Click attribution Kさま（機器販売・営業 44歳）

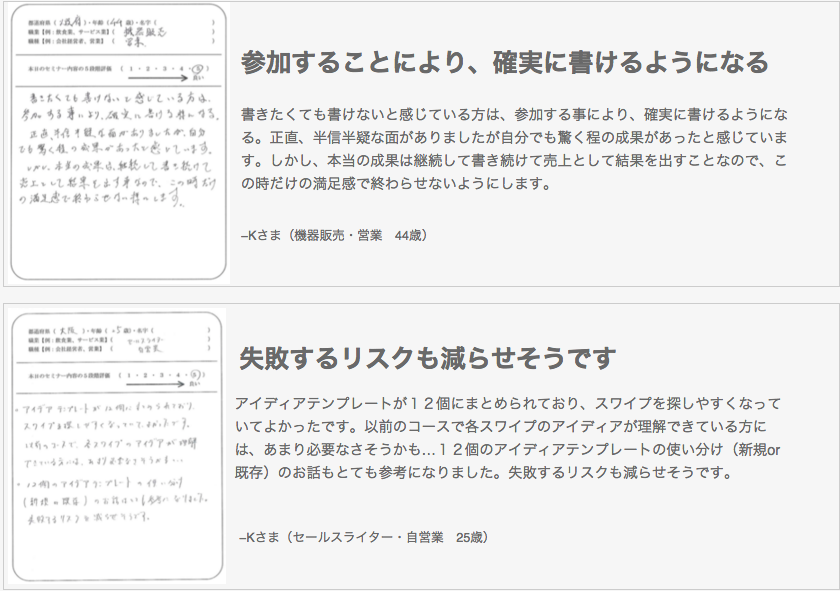click(x=334, y=235)
